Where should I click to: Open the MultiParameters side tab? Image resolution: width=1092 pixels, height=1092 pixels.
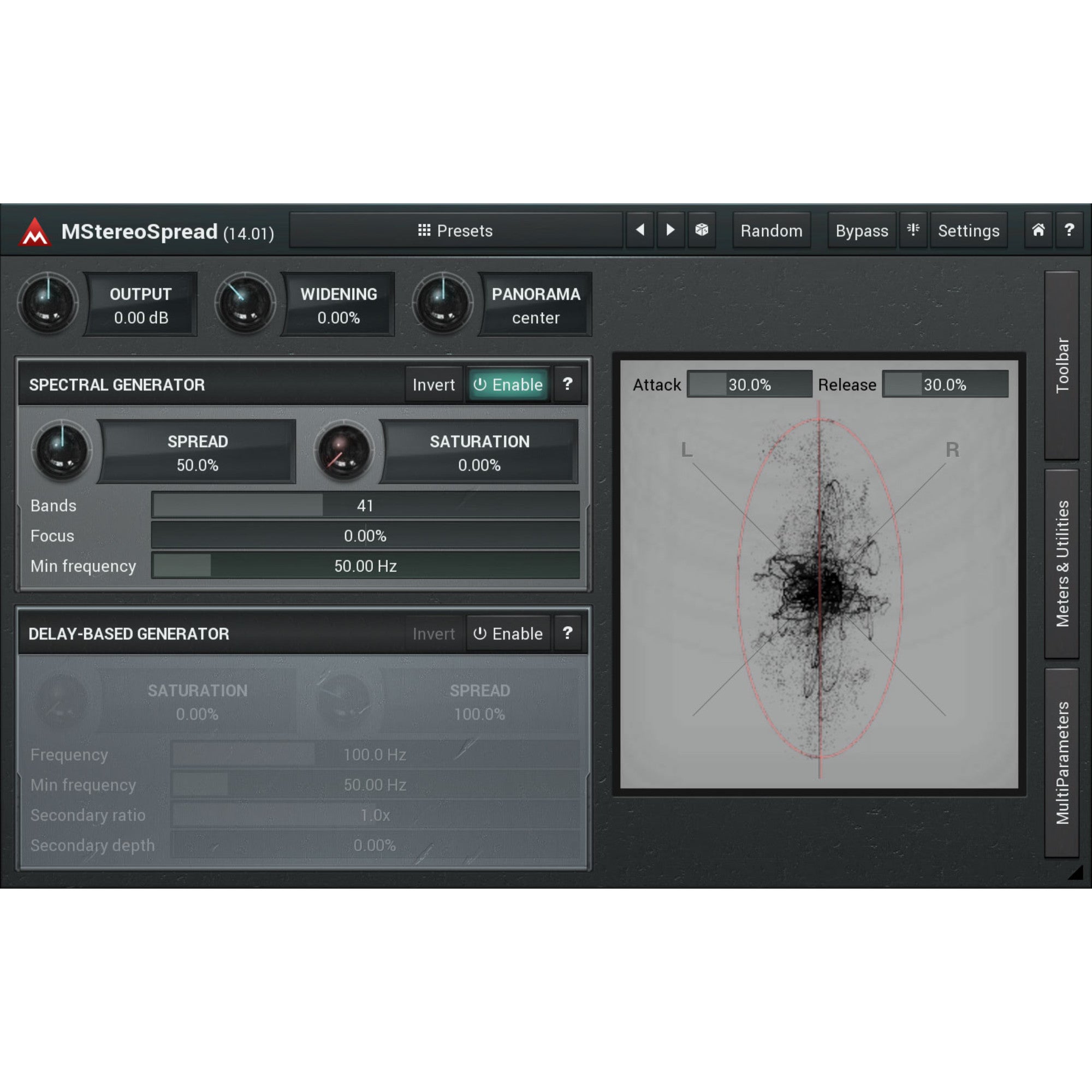pos(1062,762)
